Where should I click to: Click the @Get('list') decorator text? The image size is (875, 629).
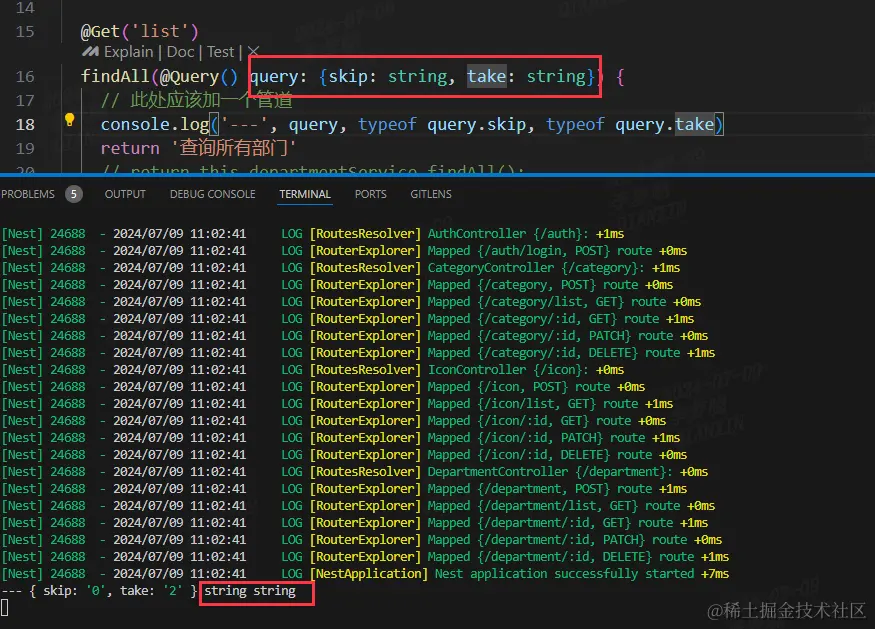point(140,32)
